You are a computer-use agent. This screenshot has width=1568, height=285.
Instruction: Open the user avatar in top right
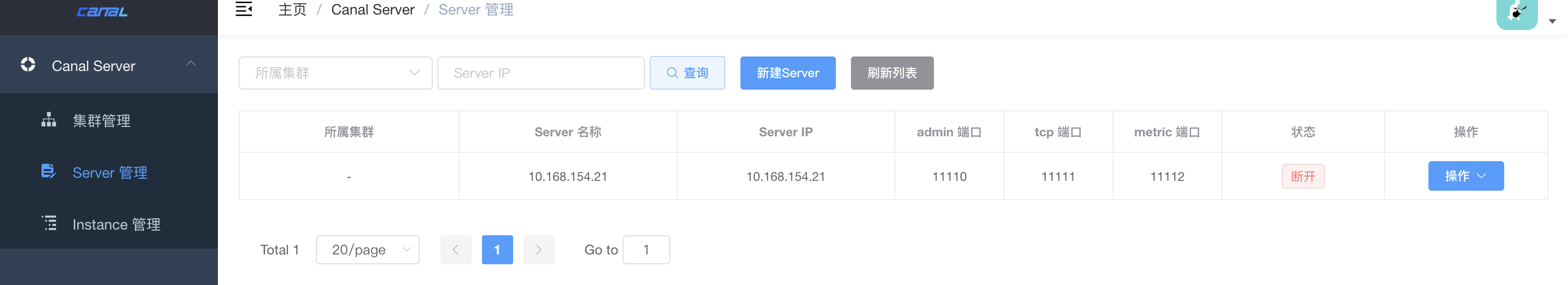pos(1517,13)
